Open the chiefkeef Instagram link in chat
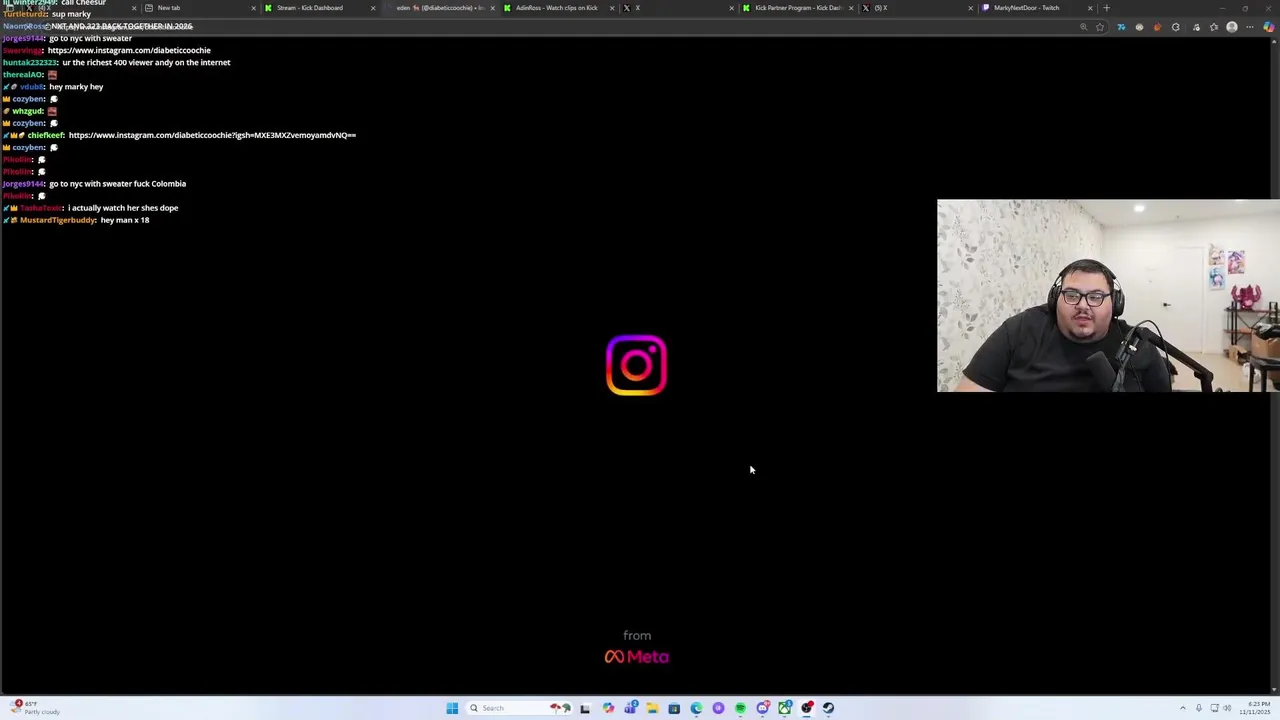Viewport: 1280px width, 720px height. [x=212, y=135]
